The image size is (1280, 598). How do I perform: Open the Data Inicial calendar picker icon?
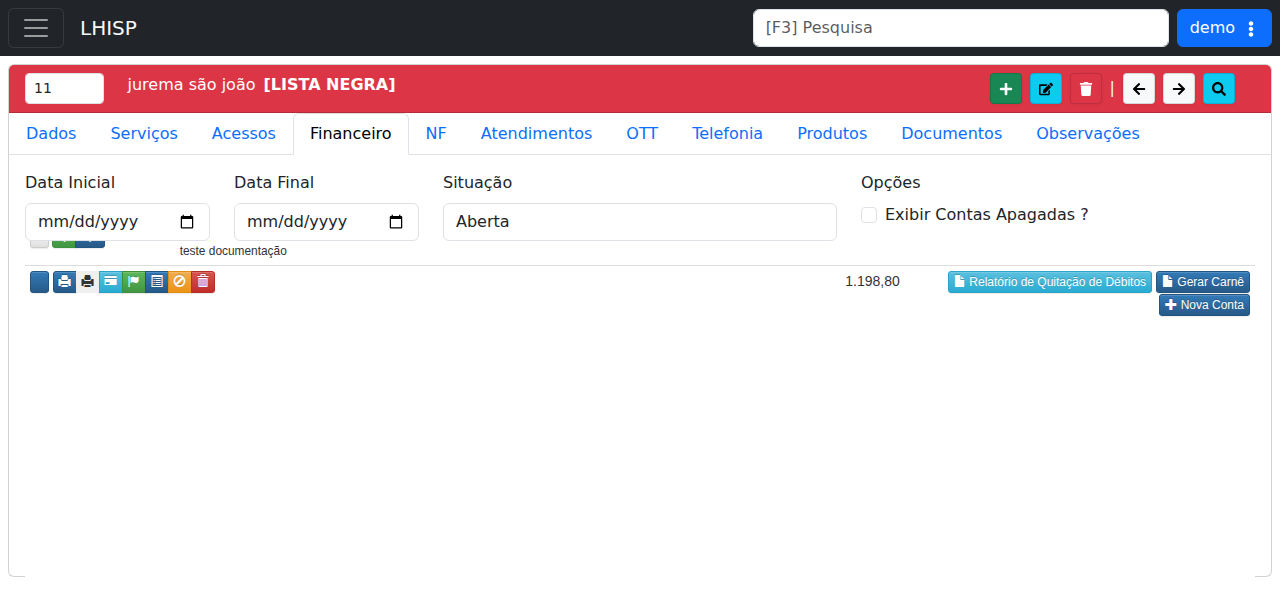[x=187, y=222]
